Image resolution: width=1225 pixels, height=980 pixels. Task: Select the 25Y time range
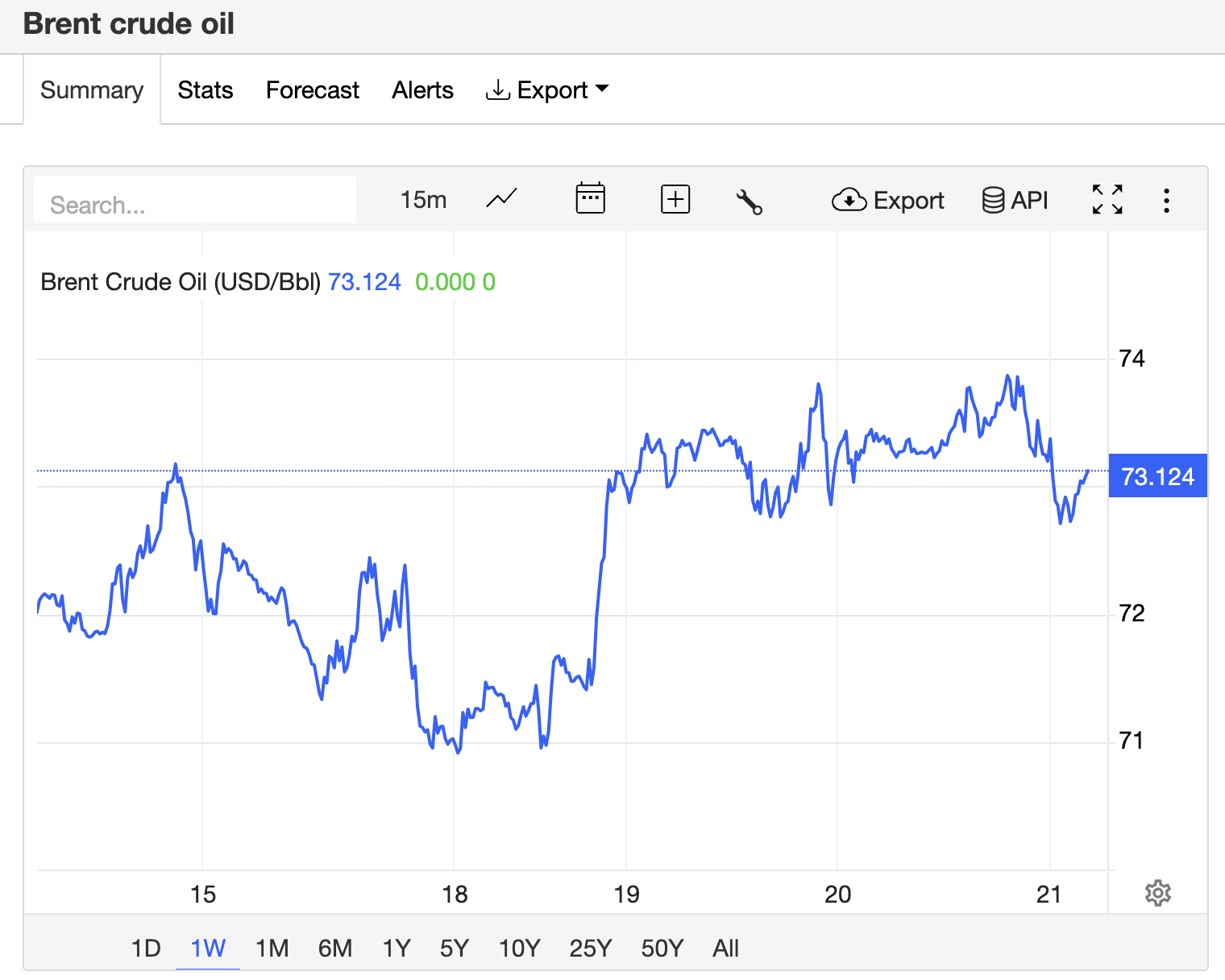pyautogui.click(x=591, y=948)
